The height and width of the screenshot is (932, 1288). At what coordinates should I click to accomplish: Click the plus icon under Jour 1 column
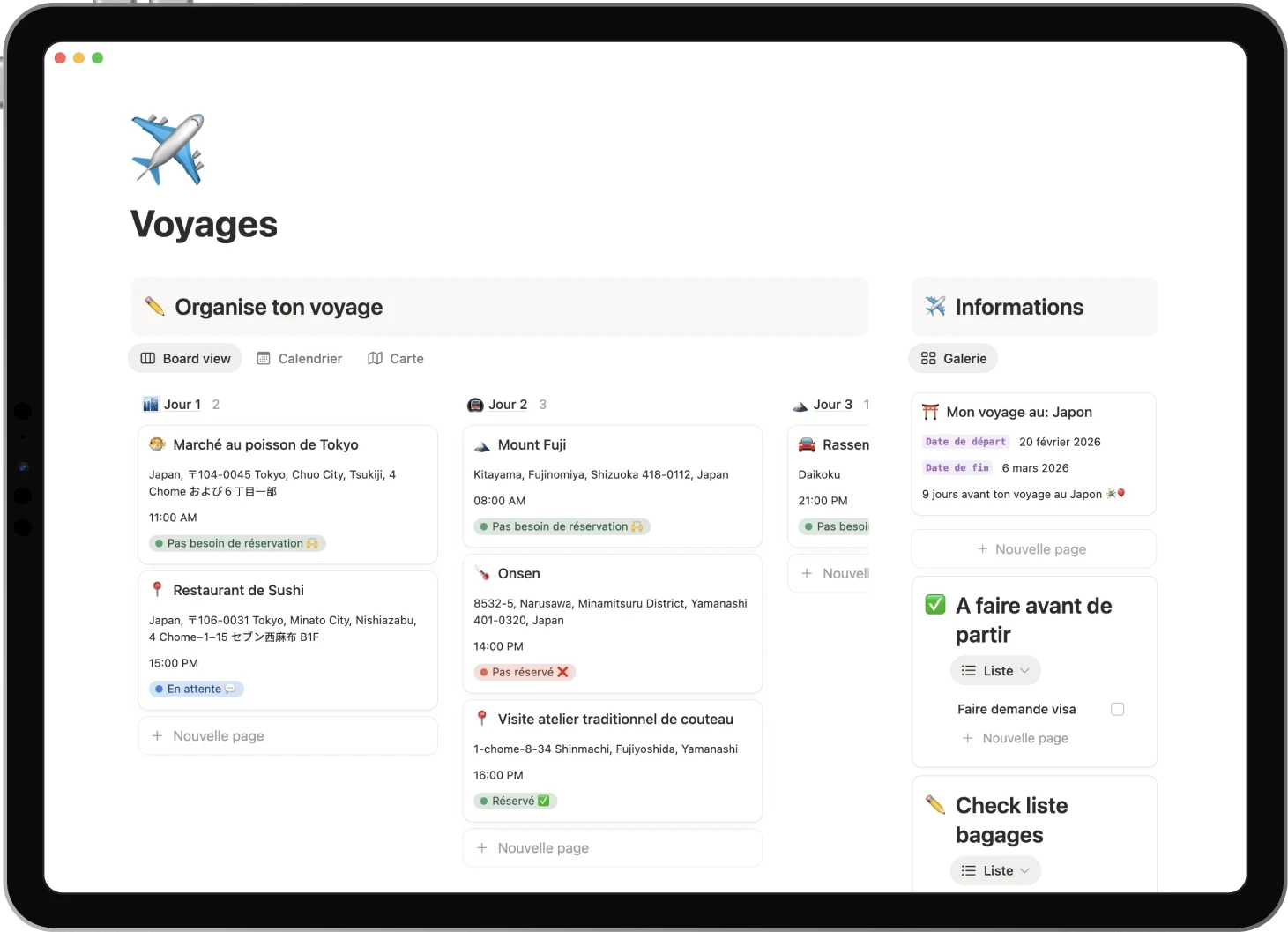[x=157, y=735]
